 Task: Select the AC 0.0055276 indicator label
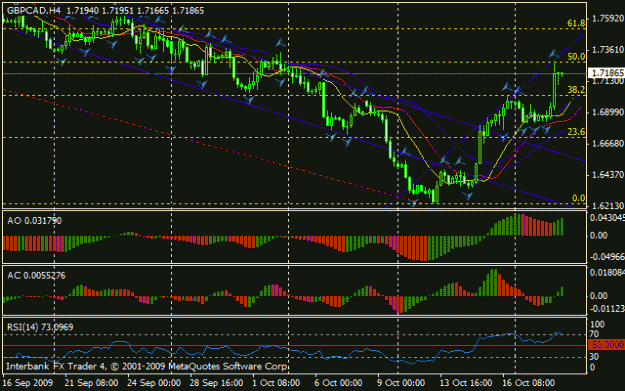pyautogui.click(x=36, y=276)
